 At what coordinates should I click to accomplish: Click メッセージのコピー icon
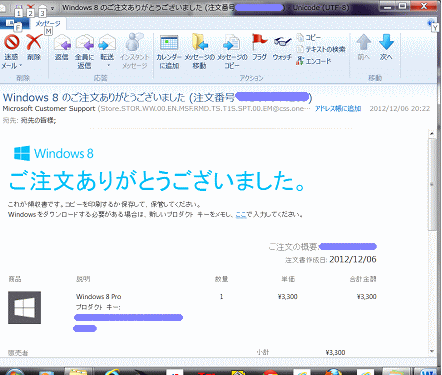tap(232, 43)
